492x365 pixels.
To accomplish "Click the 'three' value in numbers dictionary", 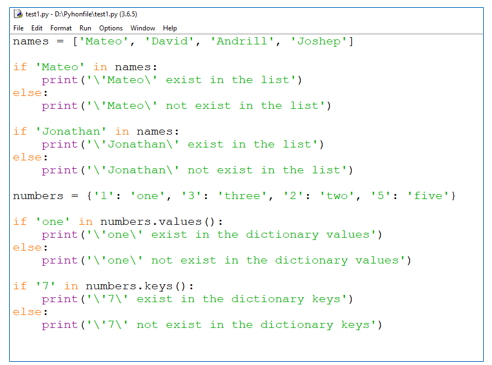I will pos(242,196).
